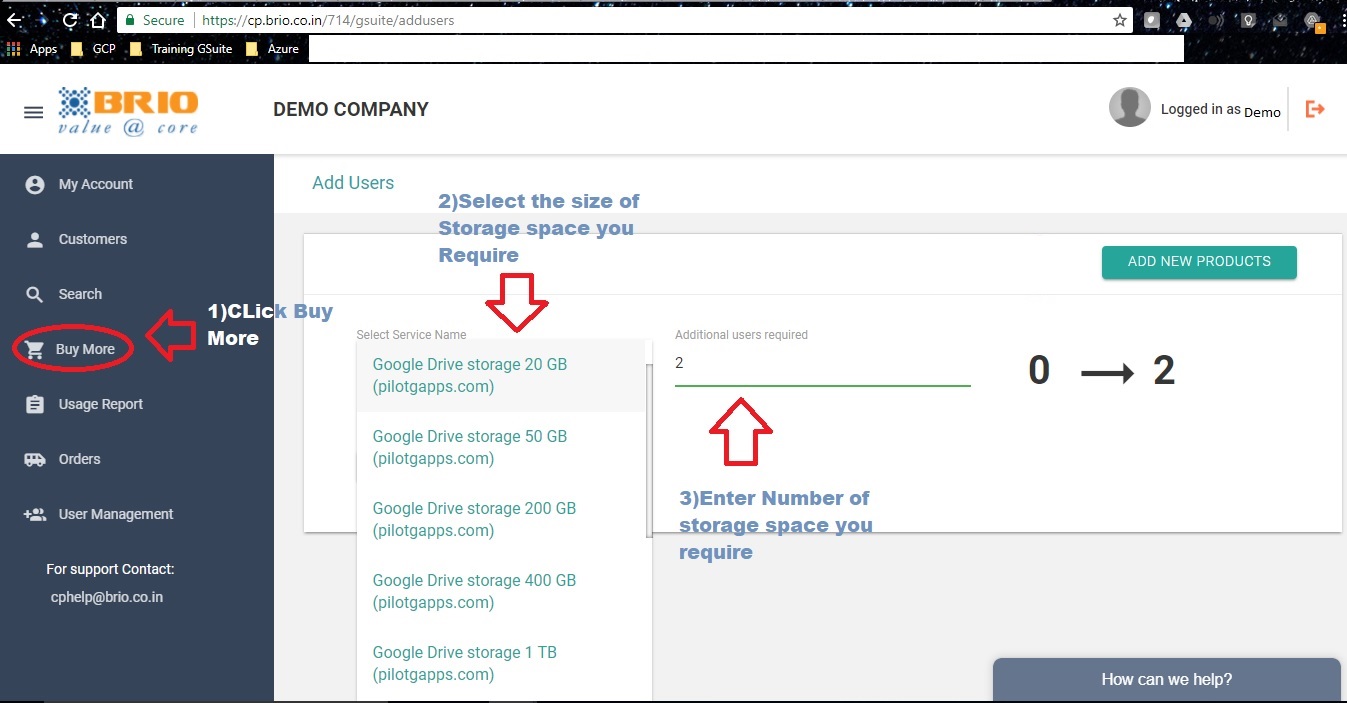This screenshot has height=703, width=1347.
Task: Click the Select Service Name label
Action: coord(411,335)
